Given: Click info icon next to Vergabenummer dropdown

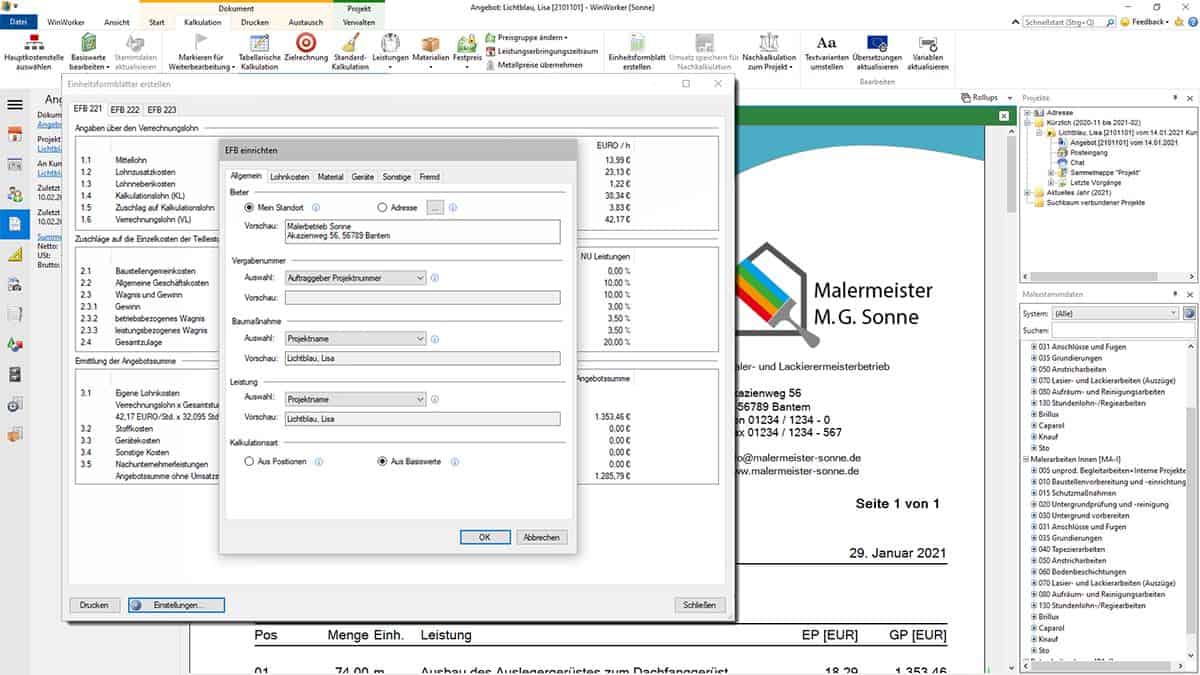Looking at the screenshot, I should 434,277.
